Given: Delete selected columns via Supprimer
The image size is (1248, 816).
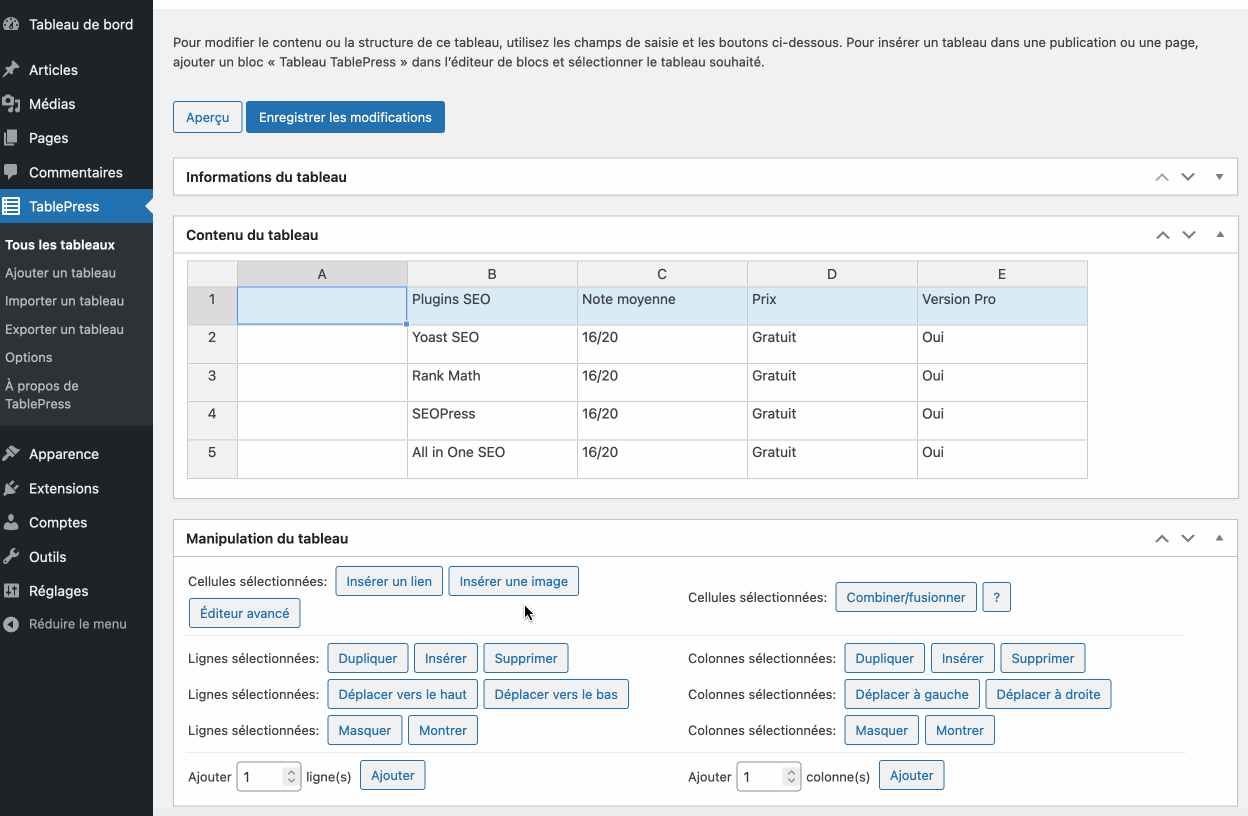Looking at the screenshot, I should [x=1043, y=658].
